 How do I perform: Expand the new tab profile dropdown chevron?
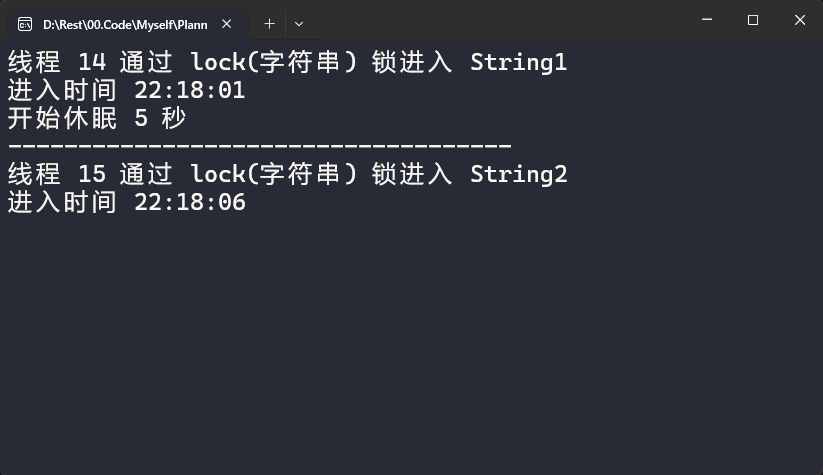click(x=299, y=24)
